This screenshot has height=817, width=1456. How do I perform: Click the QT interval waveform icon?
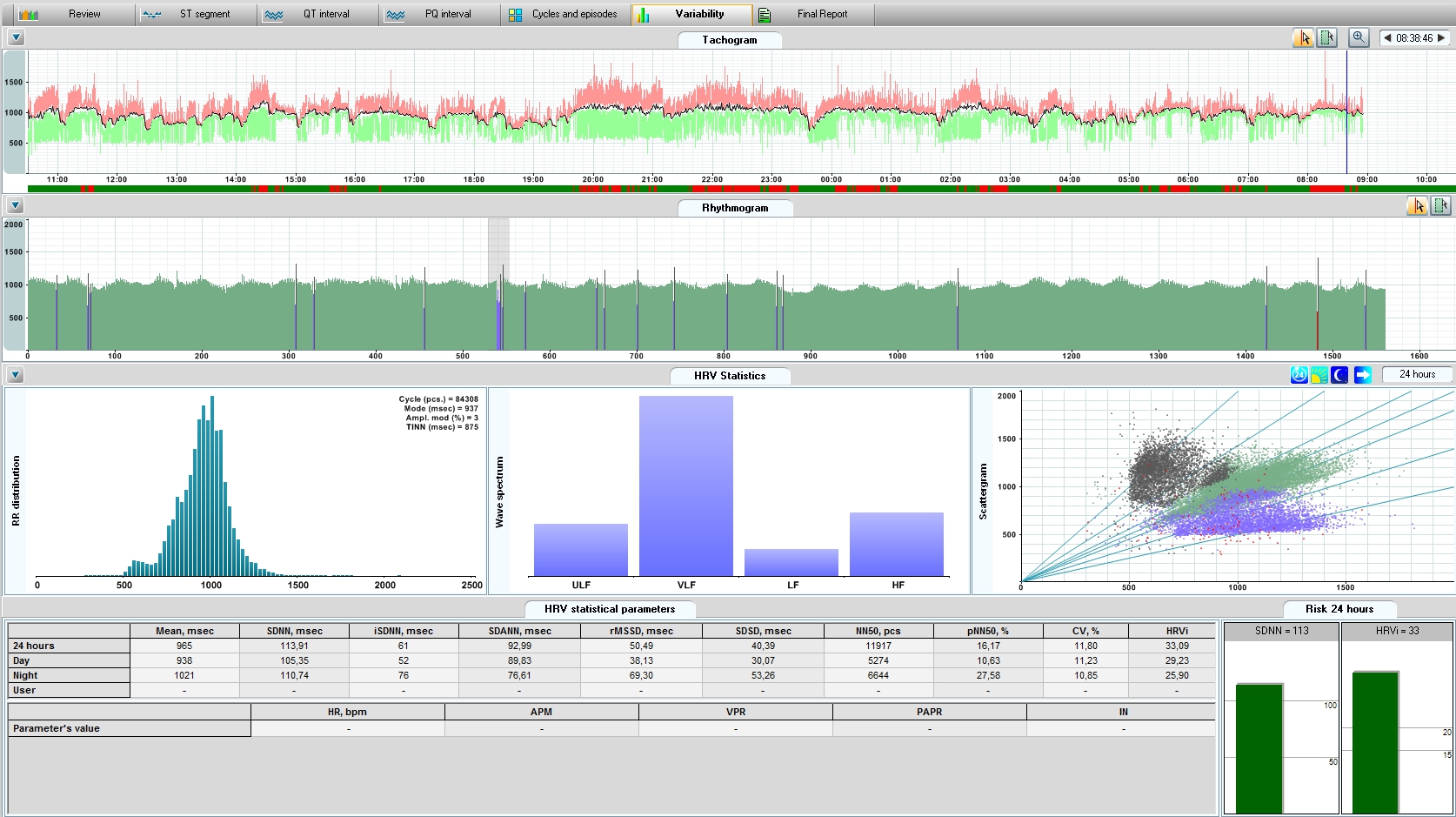(273, 15)
